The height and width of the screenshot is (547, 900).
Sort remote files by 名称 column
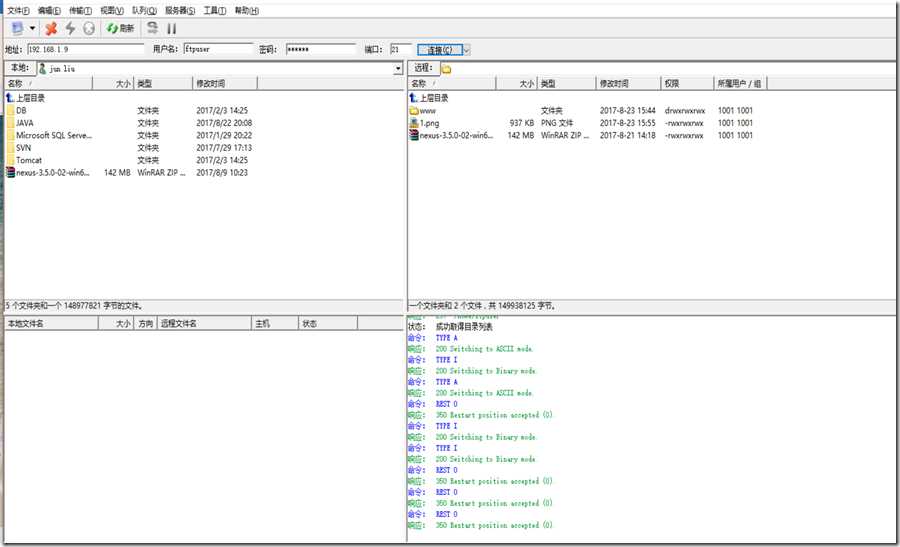coord(452,84)
